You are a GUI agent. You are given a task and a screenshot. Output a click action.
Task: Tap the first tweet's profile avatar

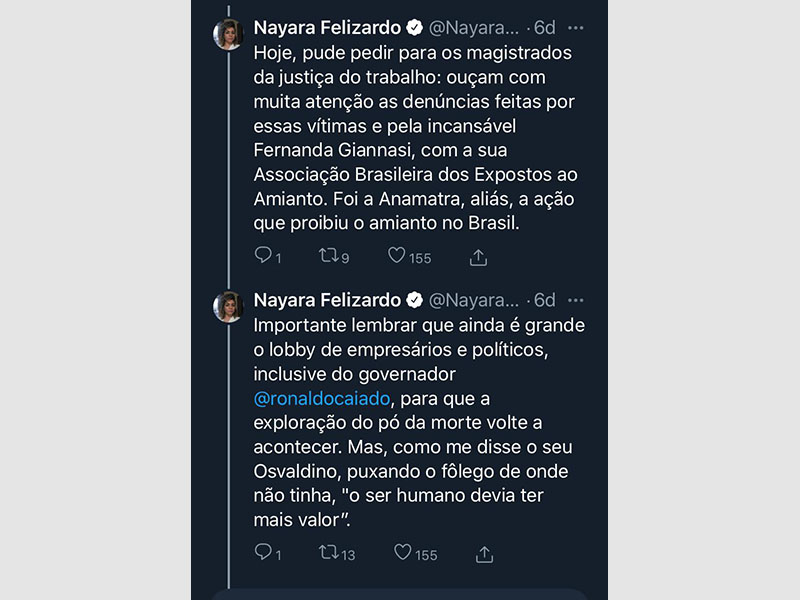click(229, 34)
